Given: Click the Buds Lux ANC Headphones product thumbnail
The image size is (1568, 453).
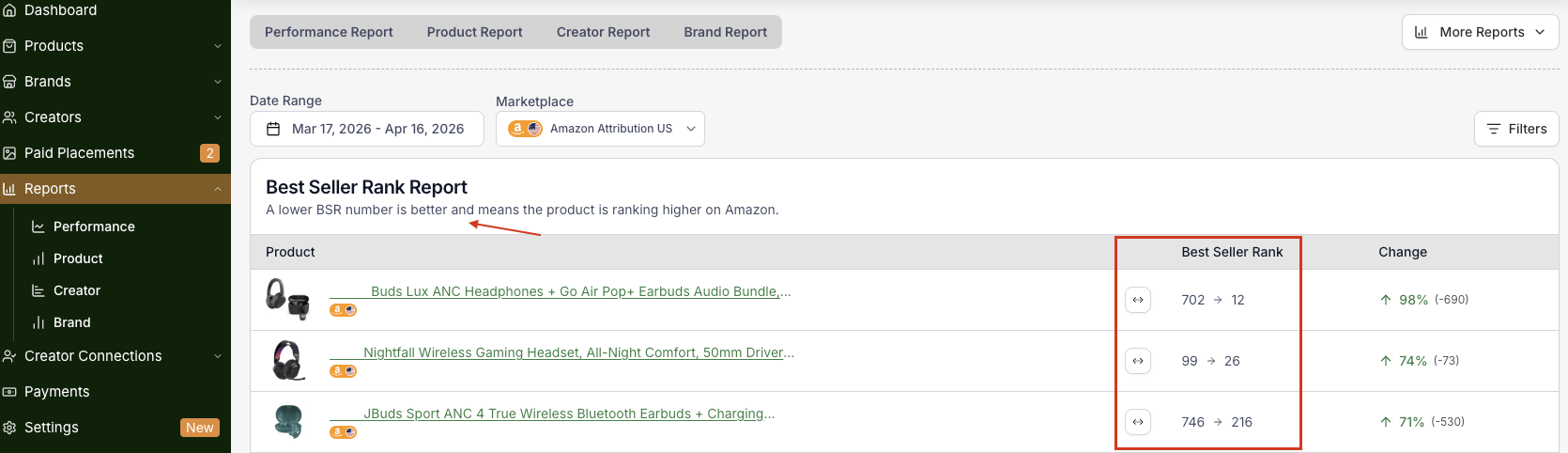Looking at the screenshot, I should (287, 299).
